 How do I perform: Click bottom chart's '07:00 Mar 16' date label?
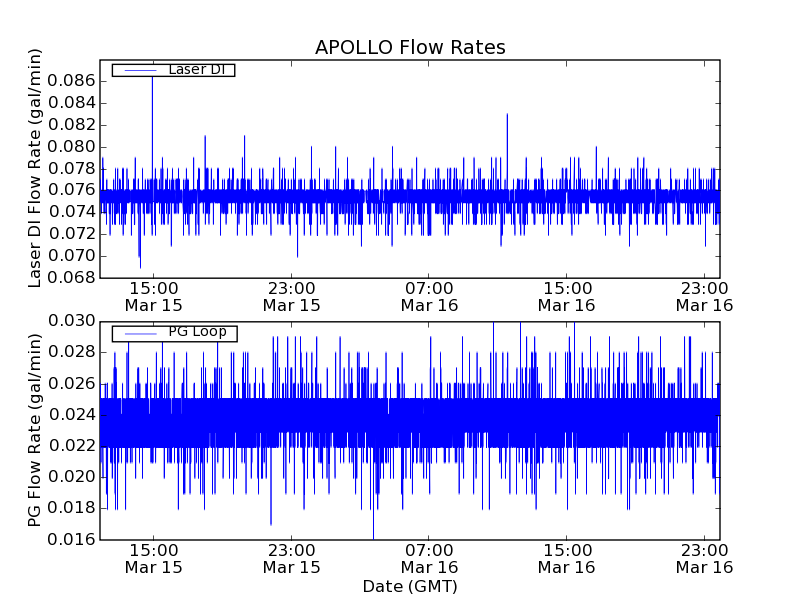(429, 559)
